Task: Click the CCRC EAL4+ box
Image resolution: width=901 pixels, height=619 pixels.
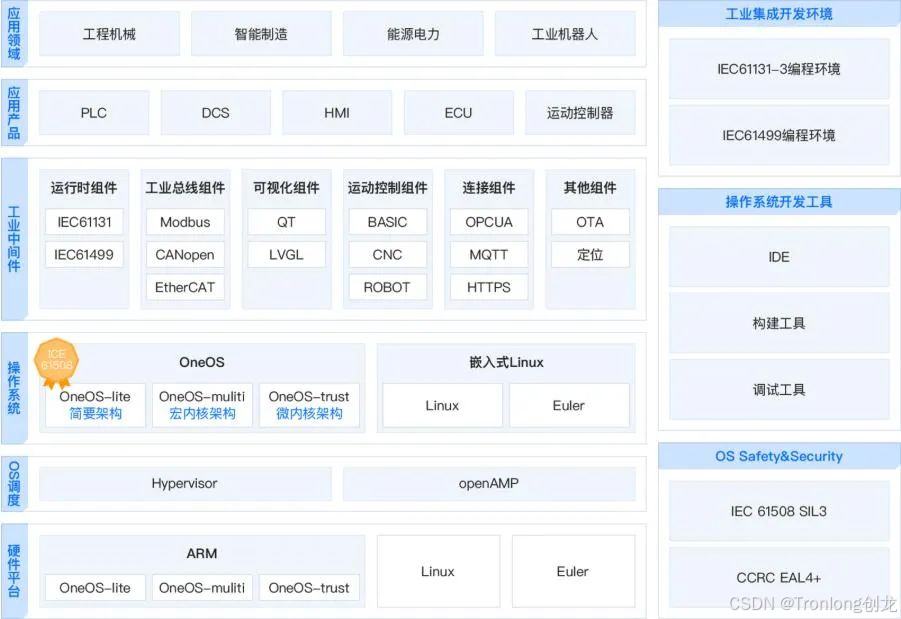Action: tap(779, 578)
